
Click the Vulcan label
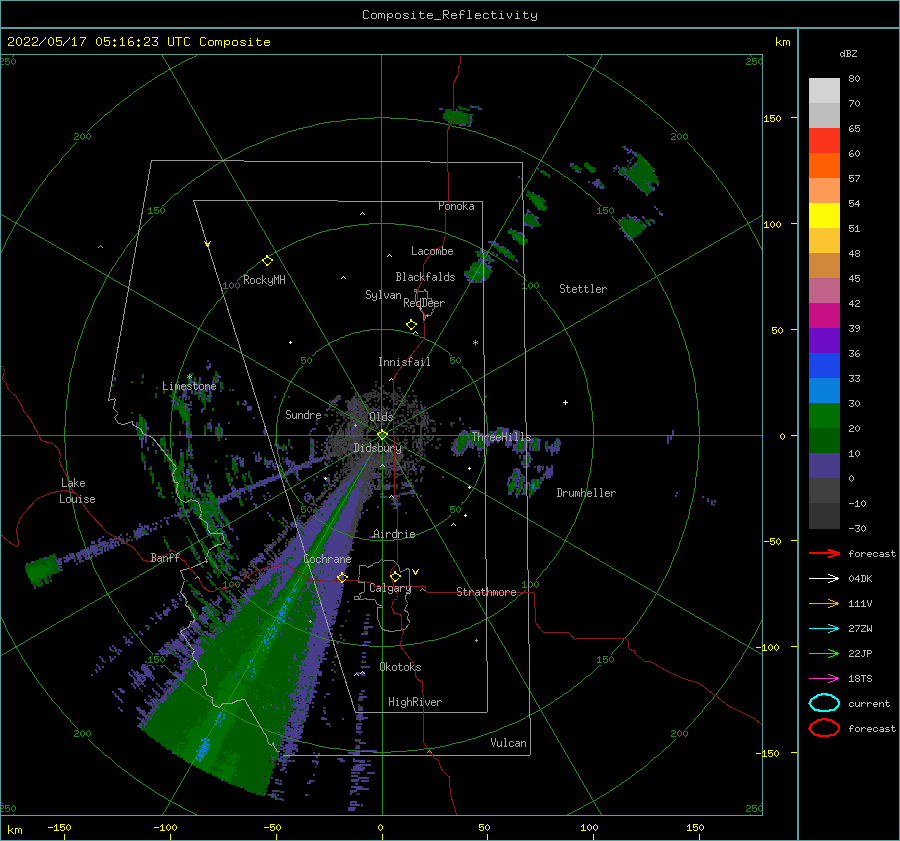(509, 743)
